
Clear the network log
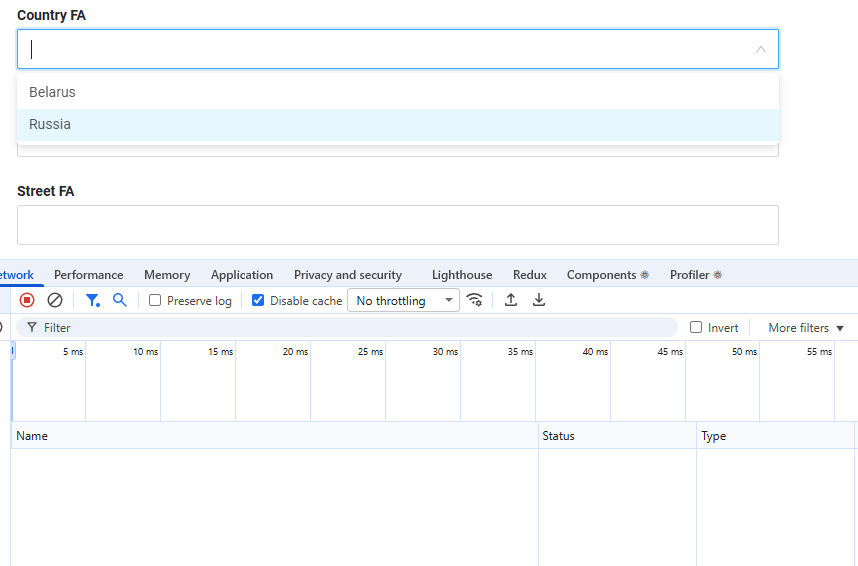click(55, 300)
